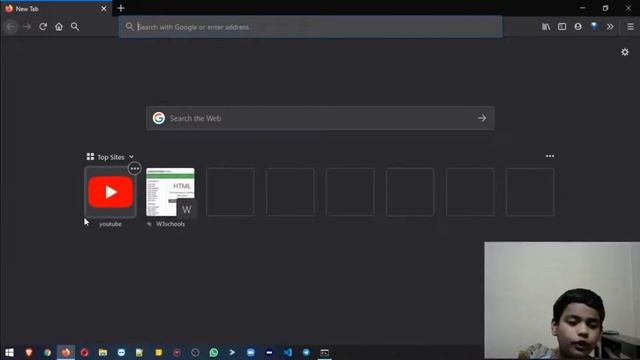Click the browser back arrow button
Image resolution: width=640 pixels, height=360 pixels.
[x=11, y=27]
